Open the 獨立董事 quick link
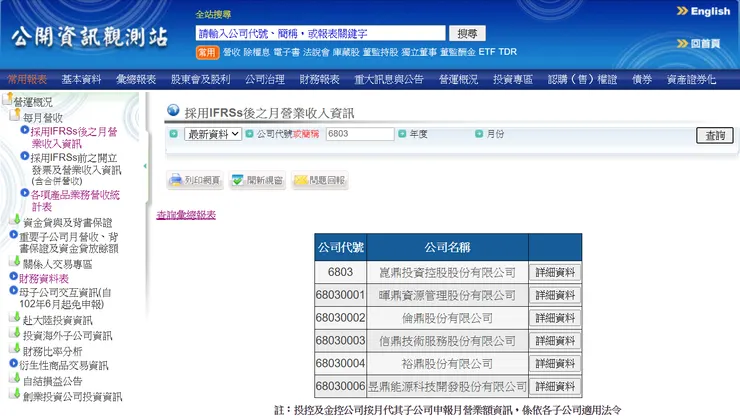Screen dimensions: 740x419 coord(419,52)
